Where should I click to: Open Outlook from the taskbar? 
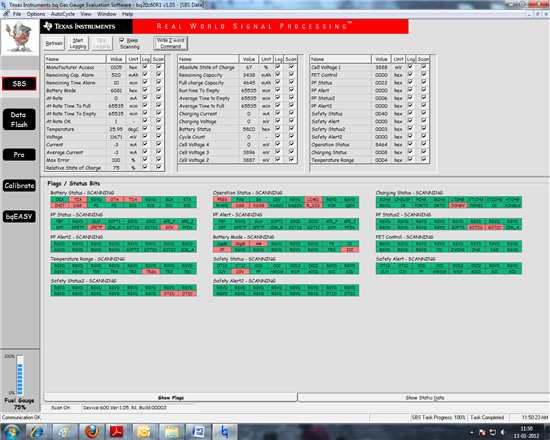pos(144,432)
